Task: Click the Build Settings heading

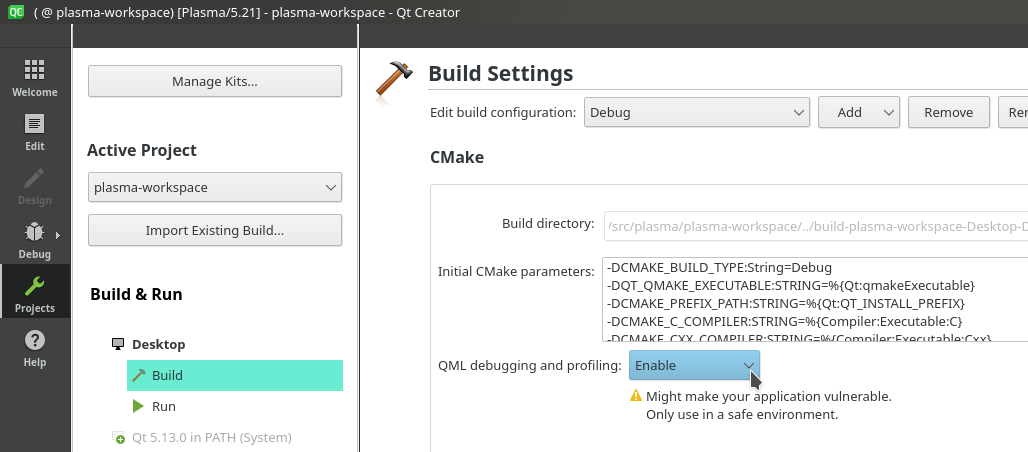Action: 501,73
